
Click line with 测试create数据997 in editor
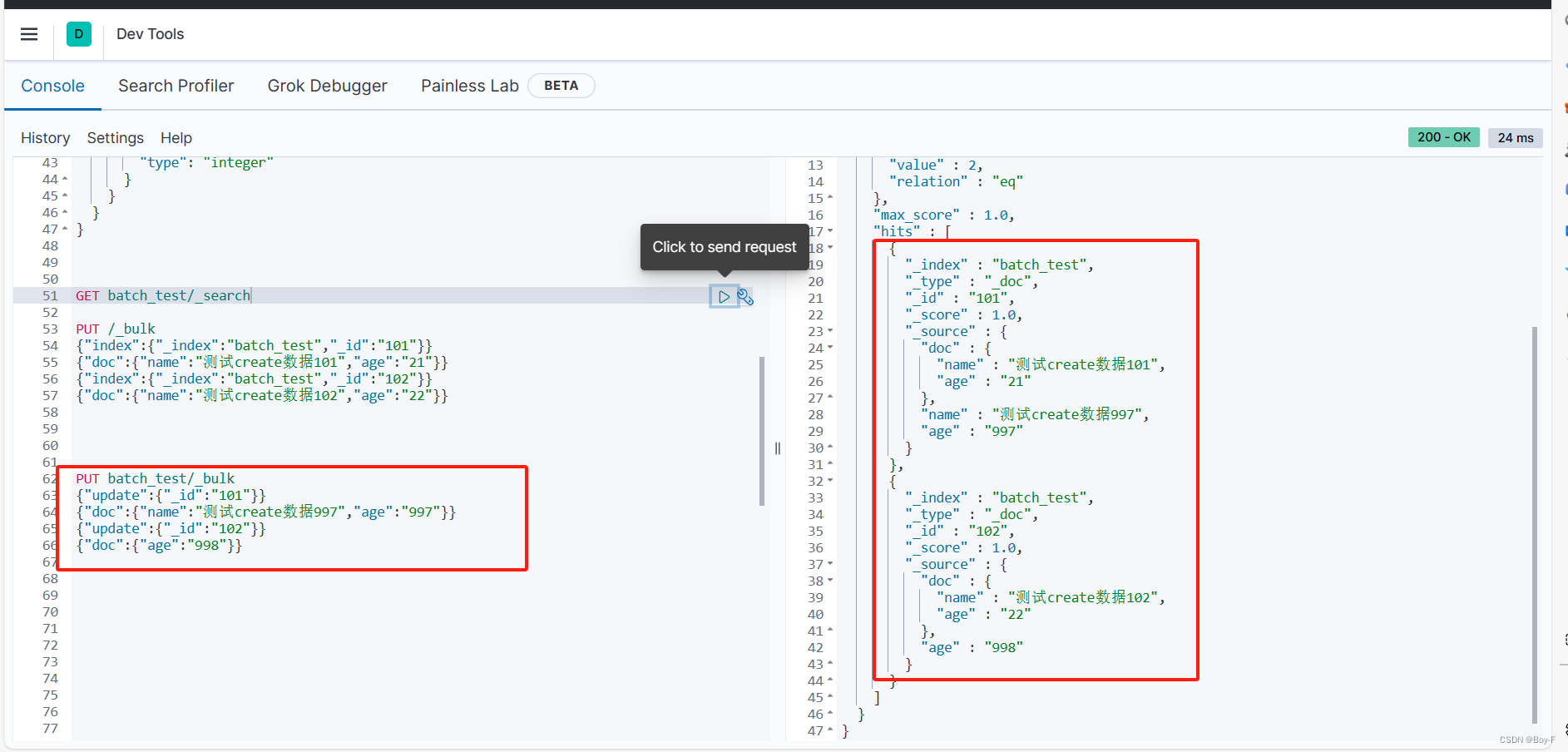point(266,512)
